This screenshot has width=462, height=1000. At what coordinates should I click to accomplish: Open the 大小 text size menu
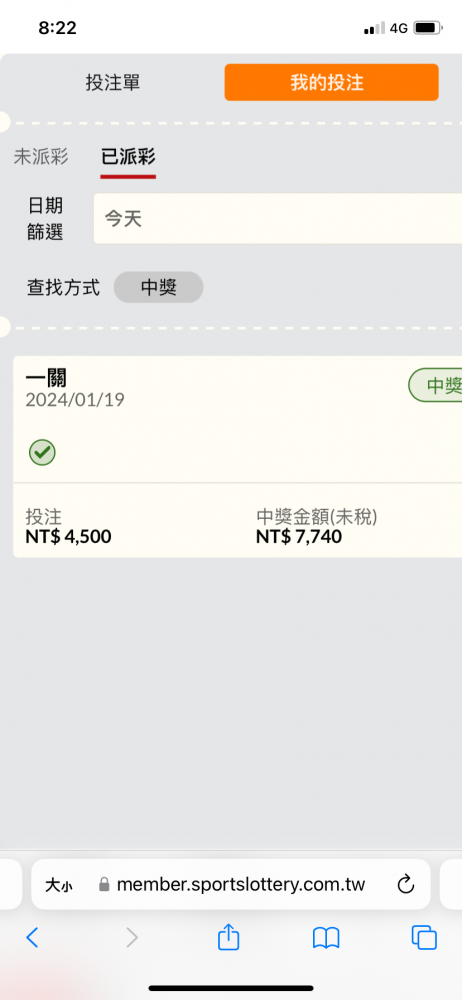59,885
